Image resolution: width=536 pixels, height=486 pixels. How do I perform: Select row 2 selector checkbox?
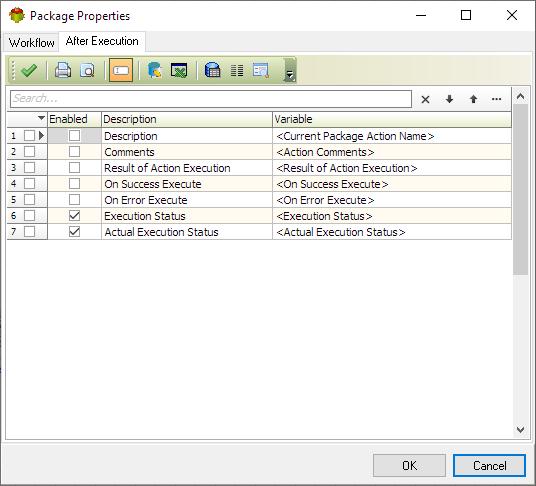click(x=29, y=151)
